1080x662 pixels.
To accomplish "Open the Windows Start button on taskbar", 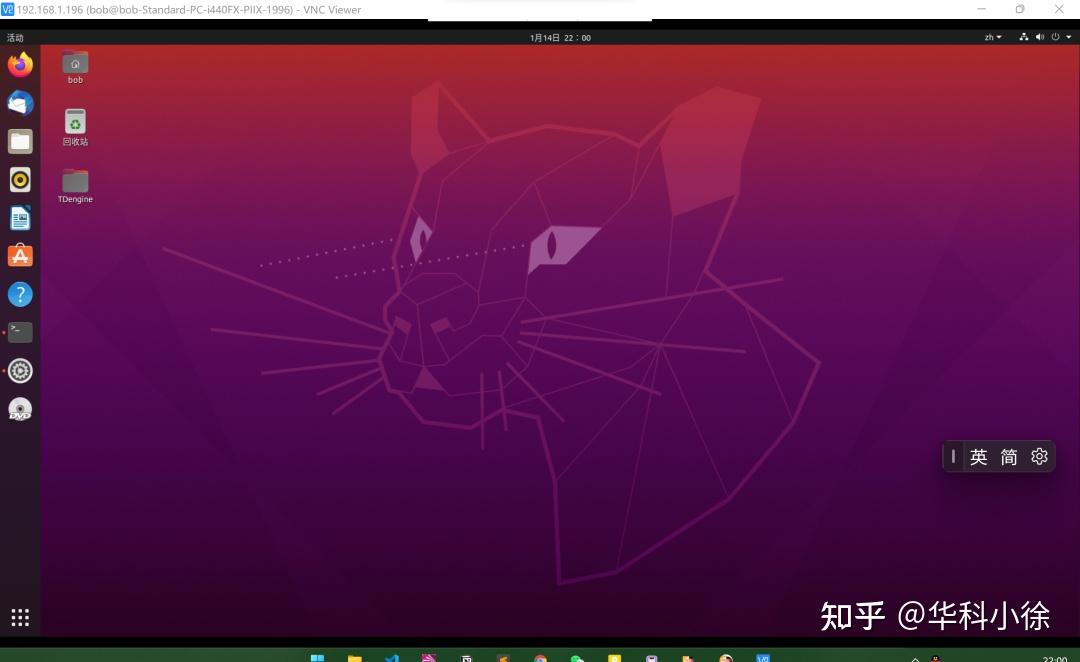I will (x=318, y=658).
